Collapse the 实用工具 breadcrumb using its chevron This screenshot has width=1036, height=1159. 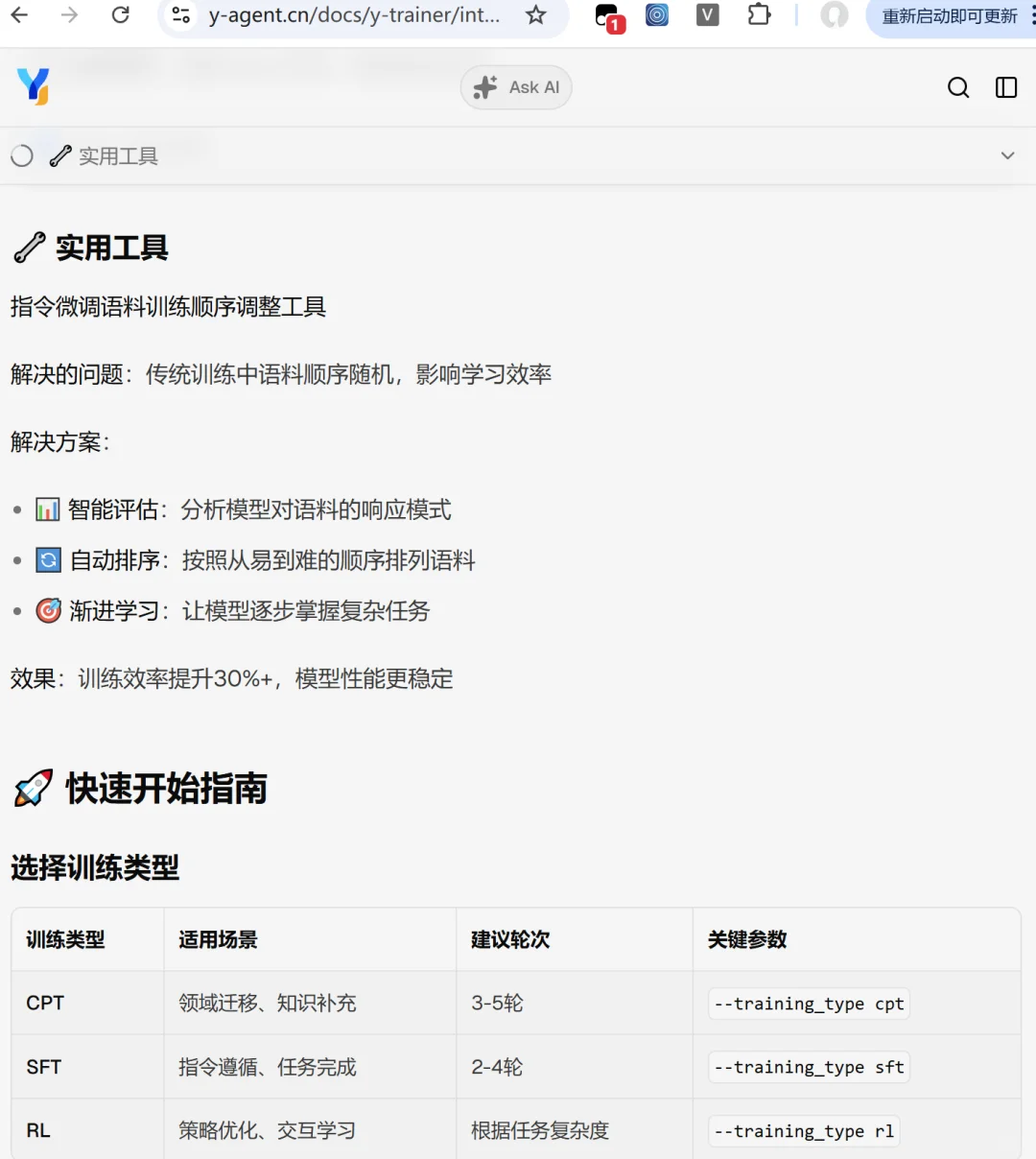(x=1007, y=154)
